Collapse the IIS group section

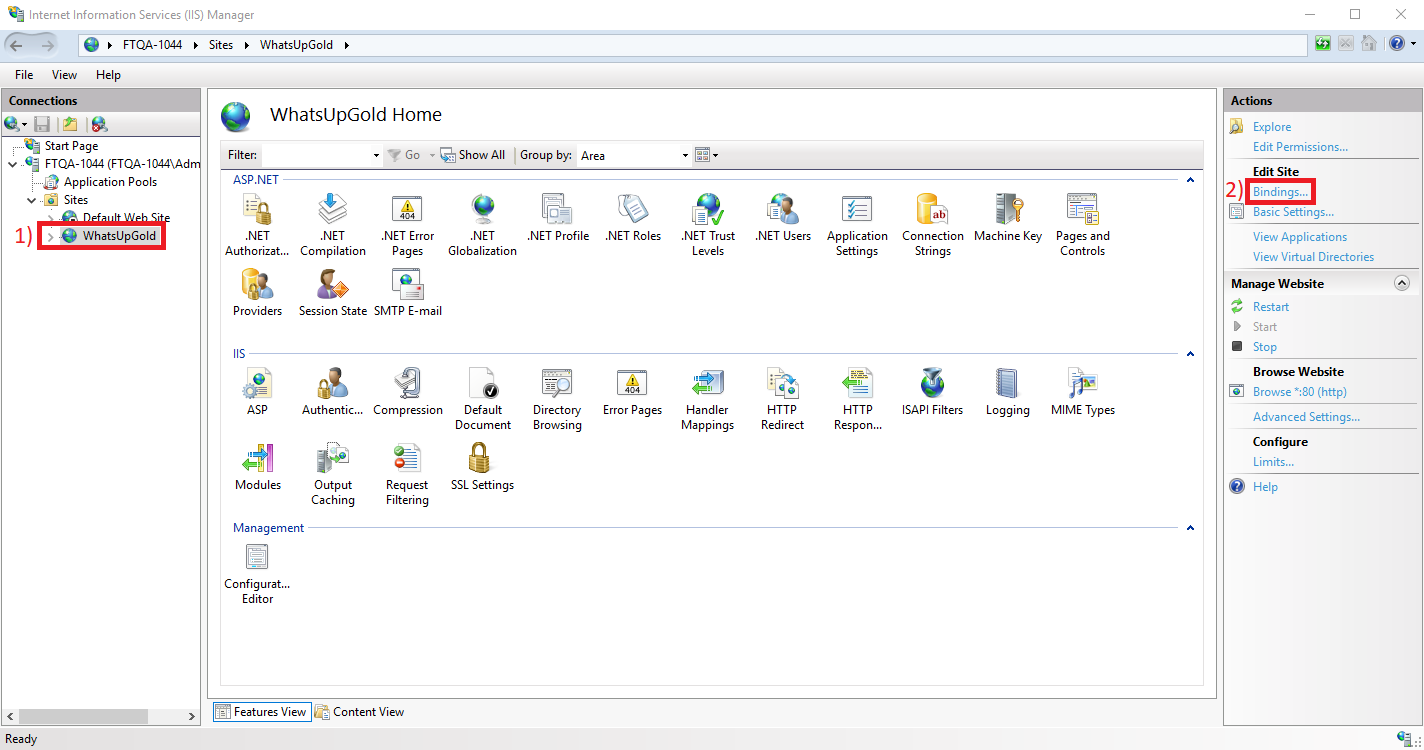click(x=1190, y=354)
